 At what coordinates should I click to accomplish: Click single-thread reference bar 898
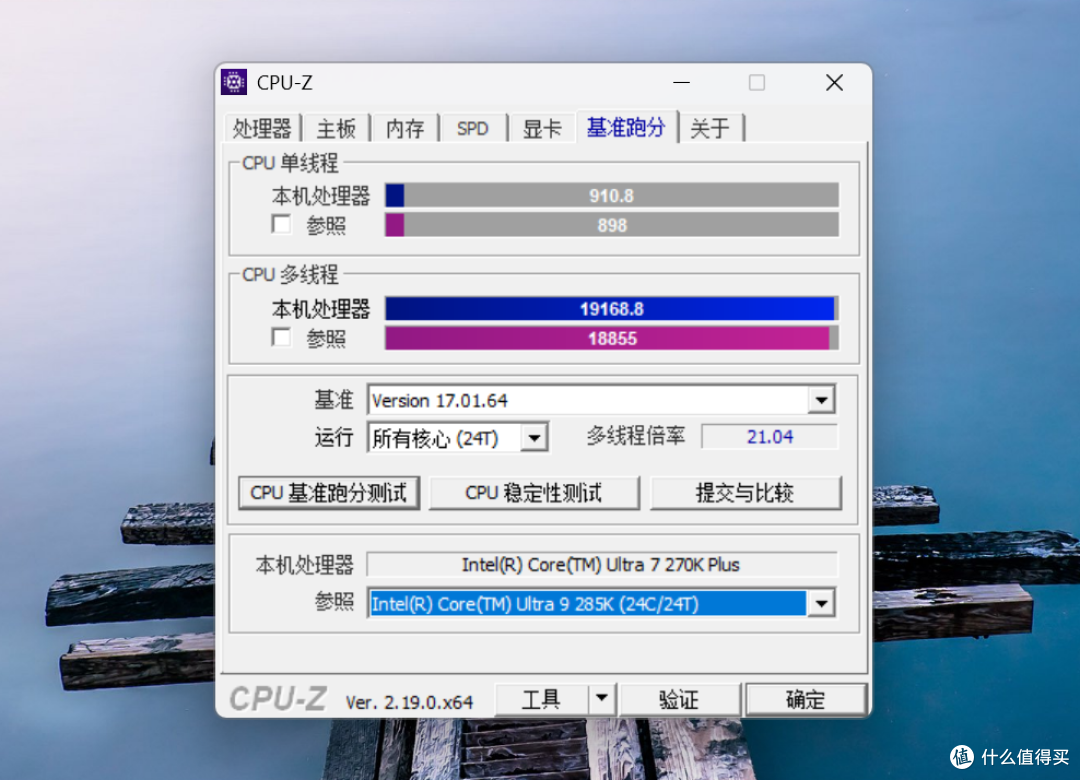click(x=612, y=225)
